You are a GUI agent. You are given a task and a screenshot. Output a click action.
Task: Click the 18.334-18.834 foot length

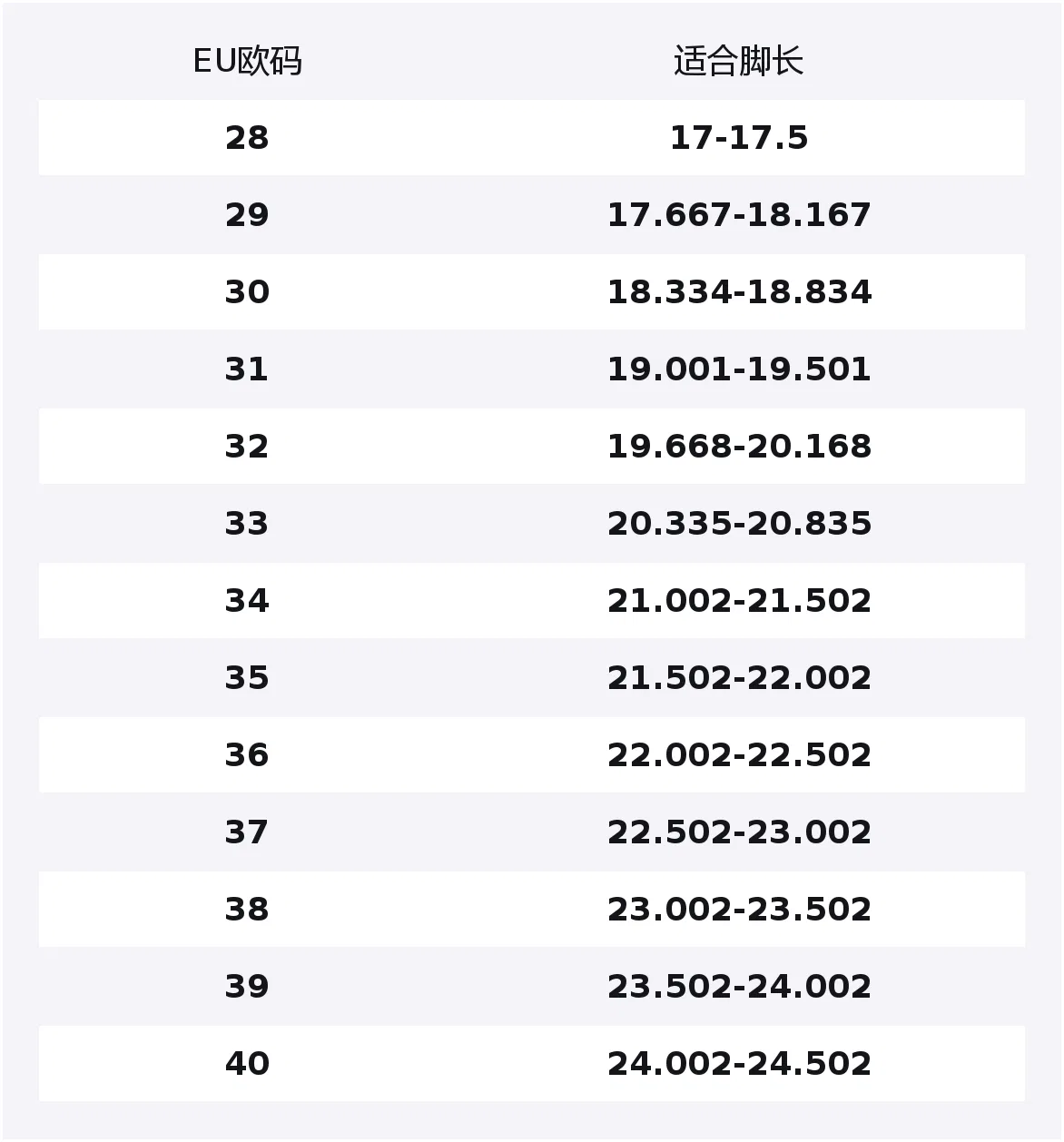click(x=739, y=292)
